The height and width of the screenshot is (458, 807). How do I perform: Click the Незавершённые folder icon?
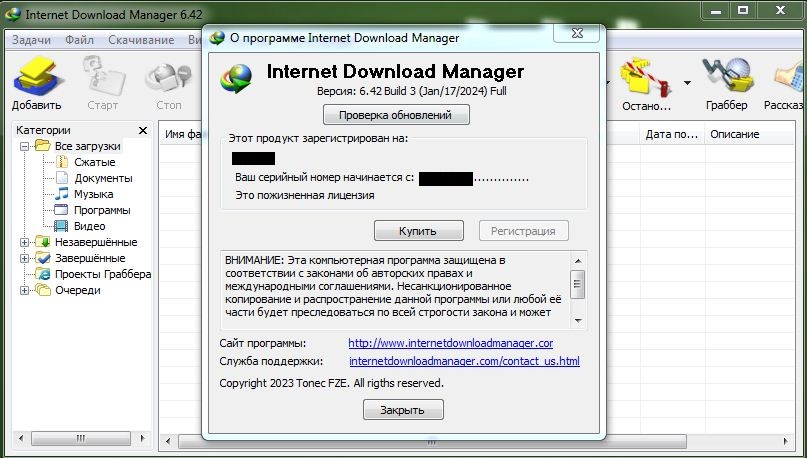click(43, 242)
